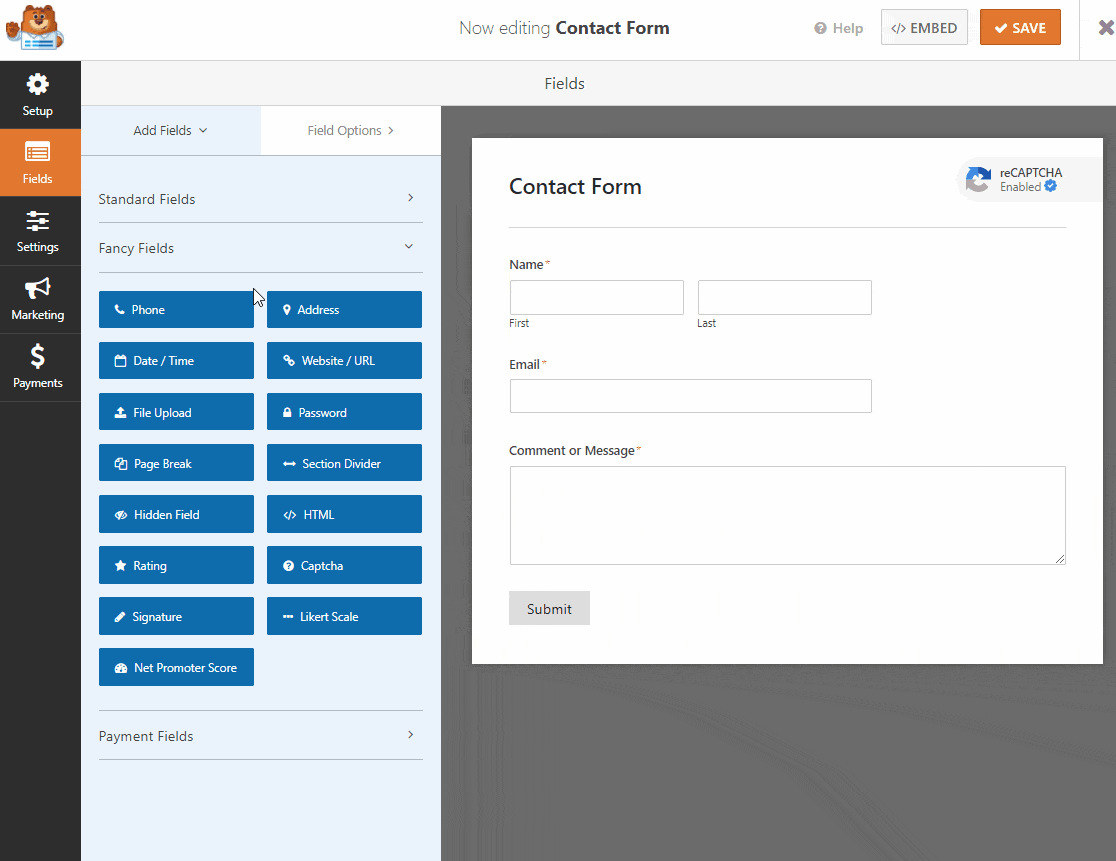Add a Signature field

click(176, 616)
